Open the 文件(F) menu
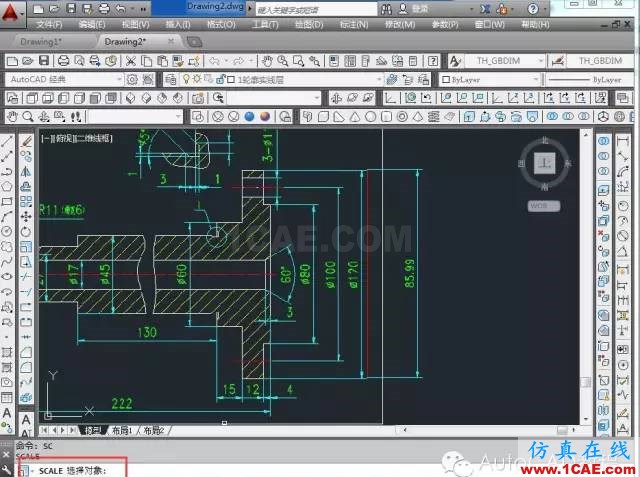640x477 pixels. point(49,24)
